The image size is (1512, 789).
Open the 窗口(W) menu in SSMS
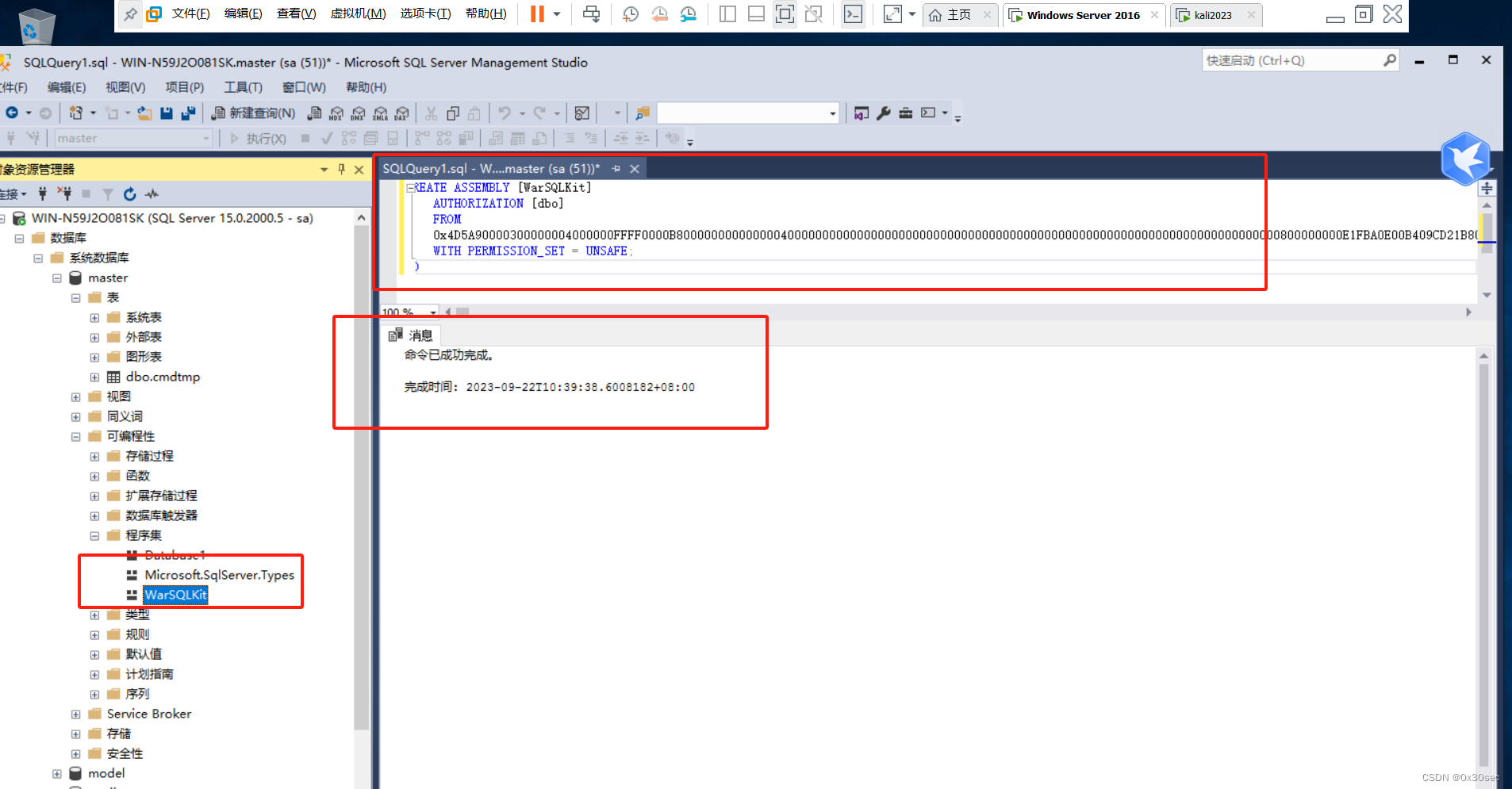pyautogui.click(x=304, y=87)
